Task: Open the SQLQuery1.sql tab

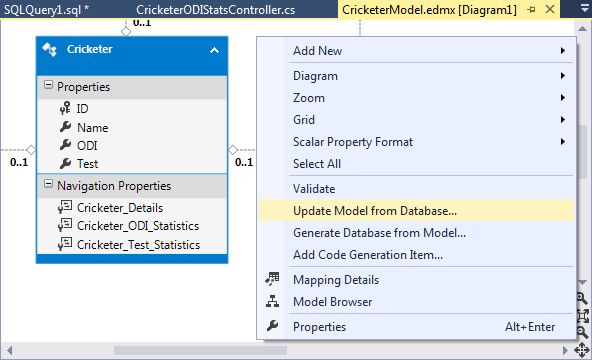Action: [x=46, y=9]
